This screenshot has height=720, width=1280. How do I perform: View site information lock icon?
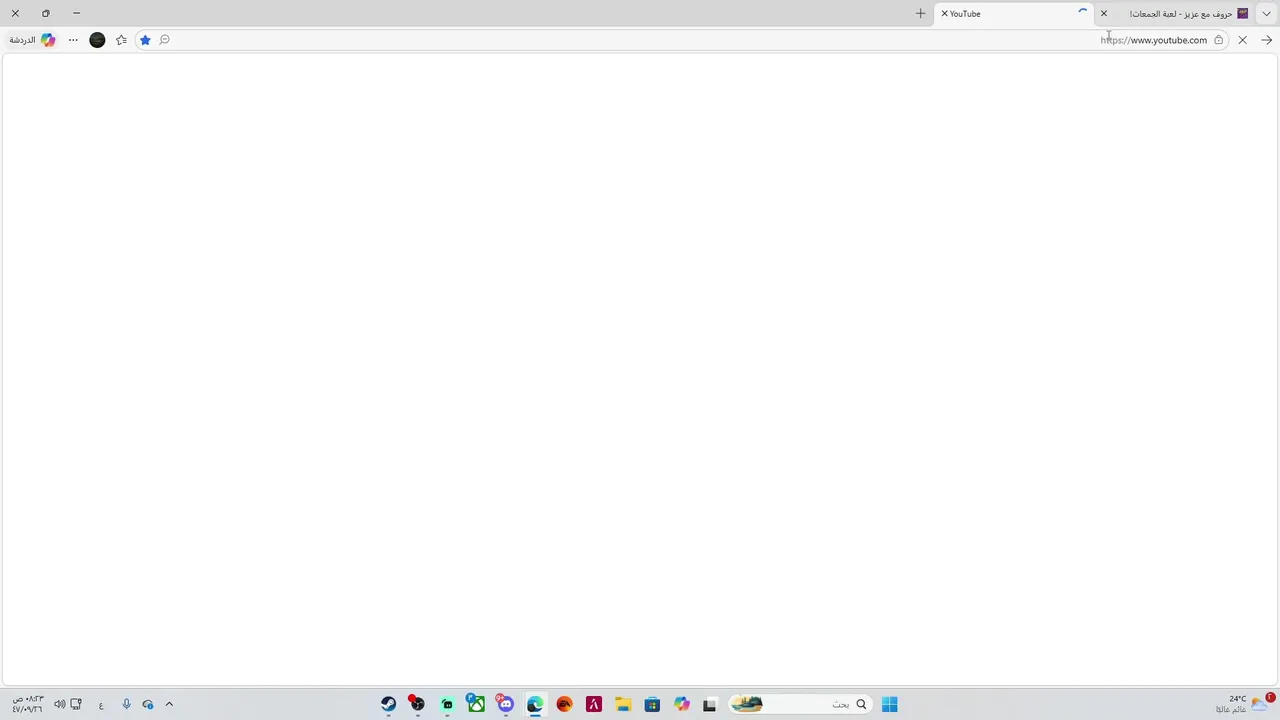1218,40
